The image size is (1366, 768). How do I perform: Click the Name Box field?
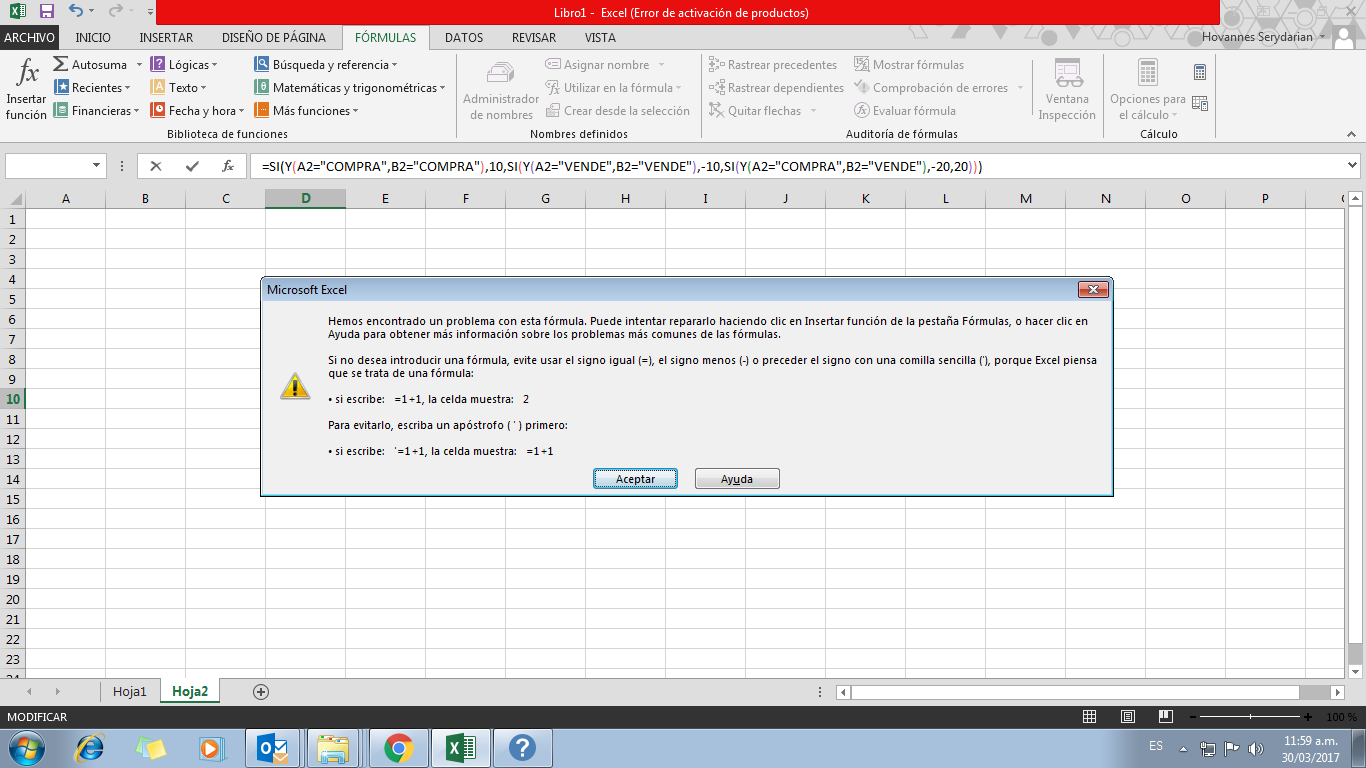click(x=48, y=166)
